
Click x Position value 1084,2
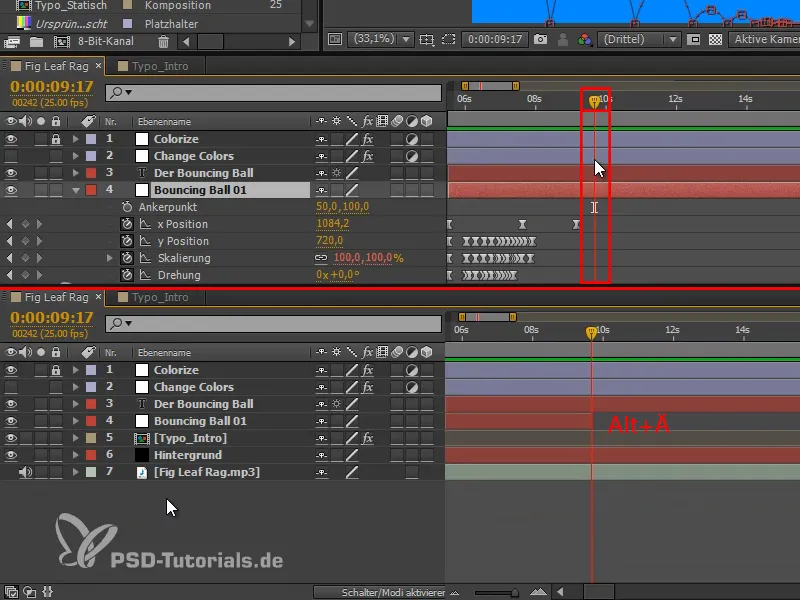[333, 223]
